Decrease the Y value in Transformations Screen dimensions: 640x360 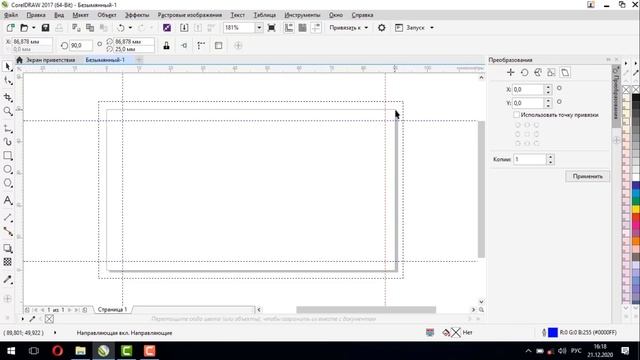click(x=548, y=105)
